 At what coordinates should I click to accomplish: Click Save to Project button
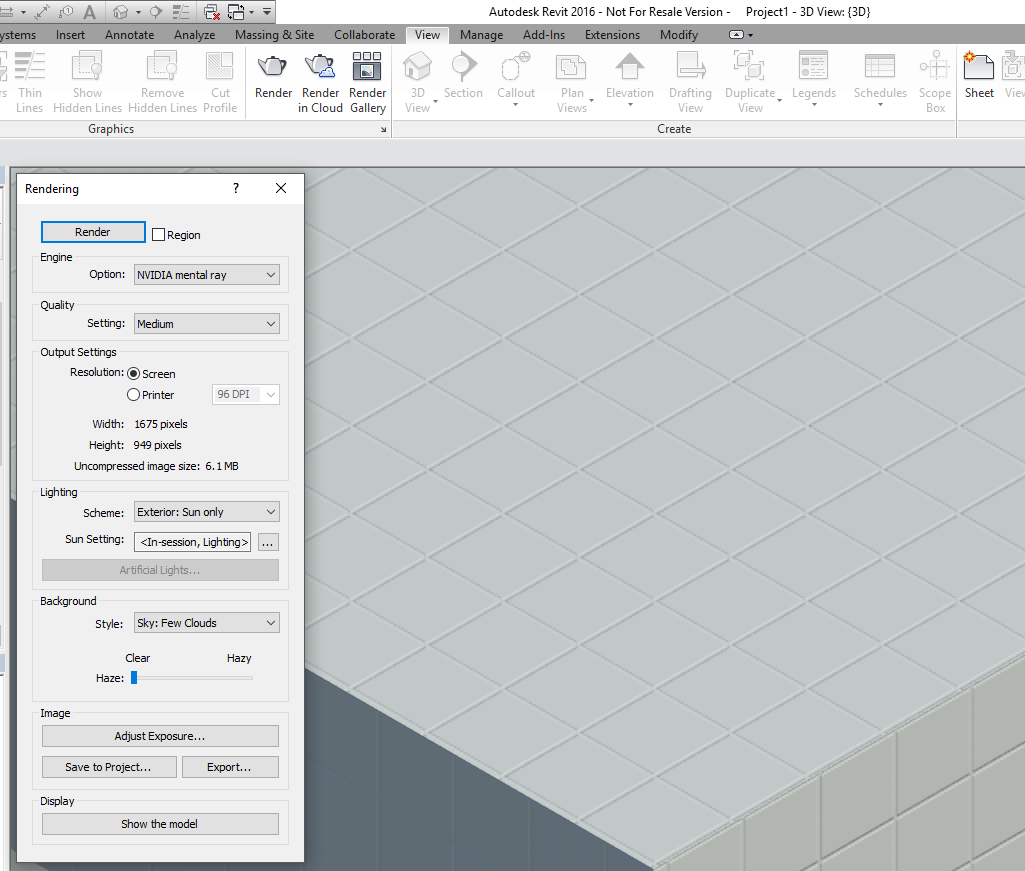pos(109,767)
